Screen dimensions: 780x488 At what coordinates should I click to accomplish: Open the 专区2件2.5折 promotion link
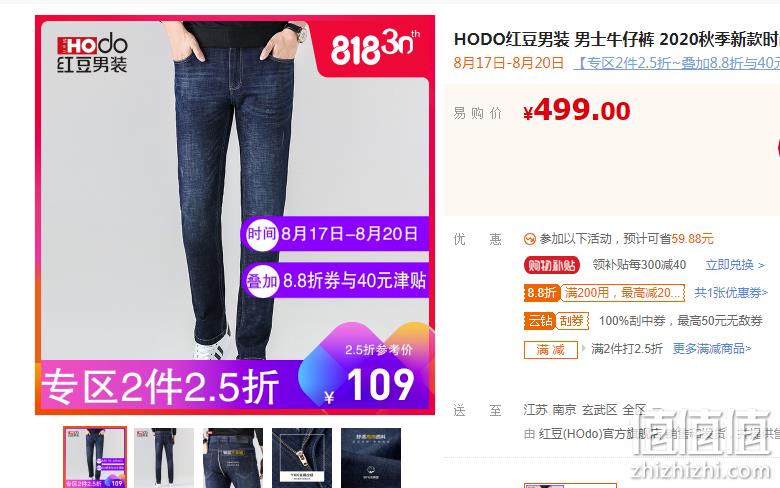coord(677,63)
